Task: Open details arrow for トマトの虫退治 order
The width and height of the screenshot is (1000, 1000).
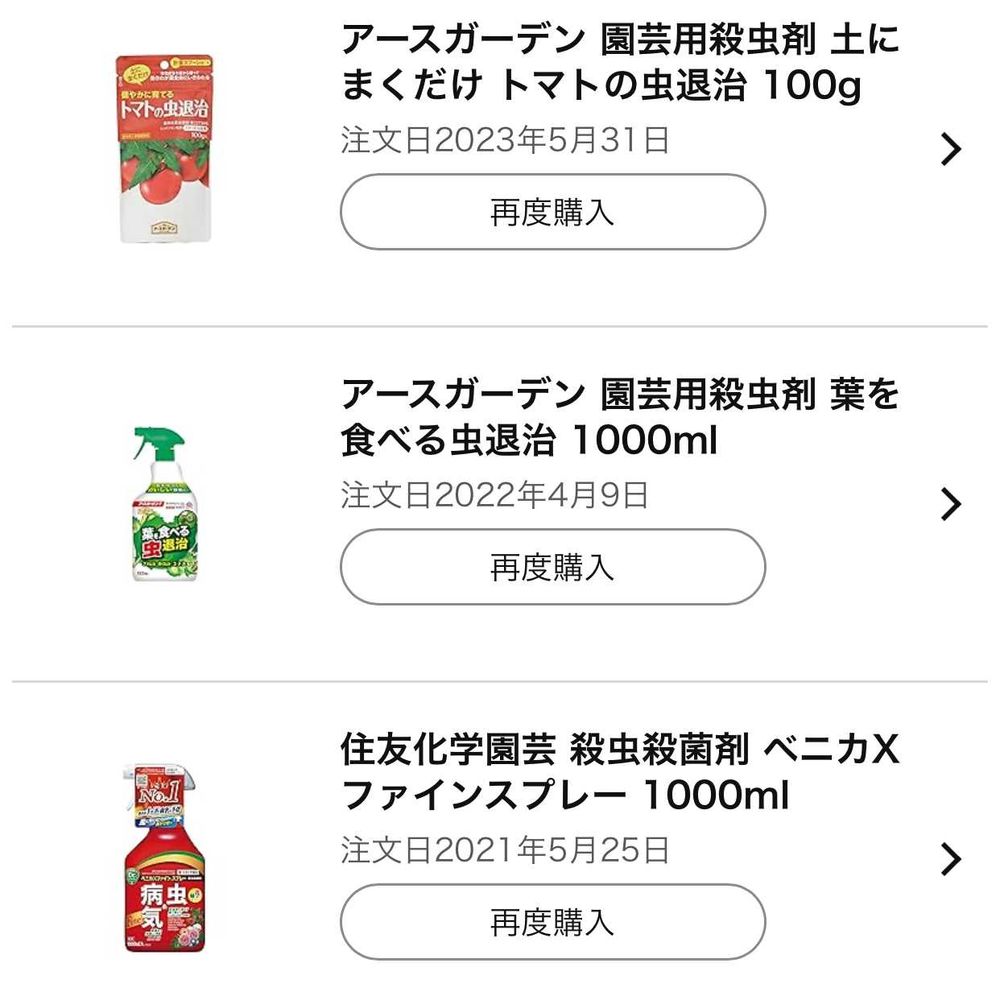Action: coord(951,149)
